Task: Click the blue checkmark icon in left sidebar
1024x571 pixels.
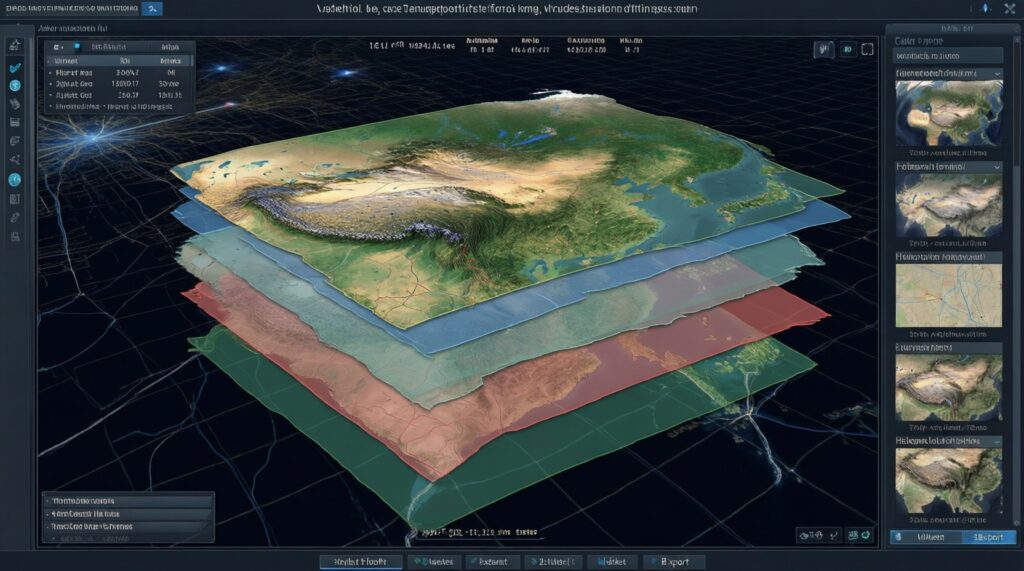Action: point(14,68)
